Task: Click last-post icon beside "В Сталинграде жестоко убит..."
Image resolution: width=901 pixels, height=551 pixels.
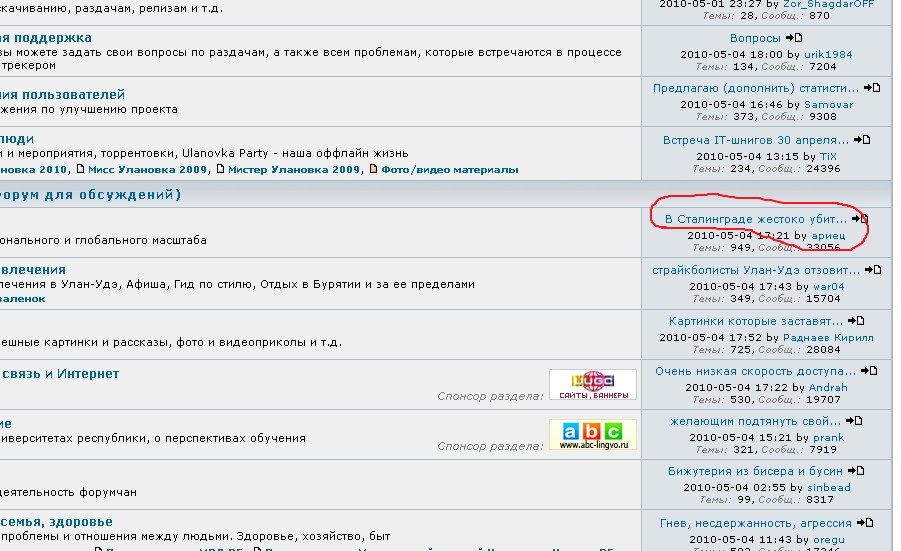Action: [x=860, y=219]
